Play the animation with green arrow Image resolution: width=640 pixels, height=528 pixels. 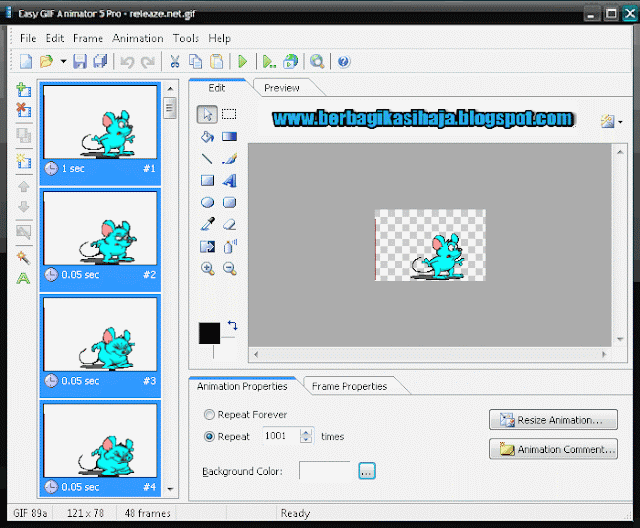[x=243, y=62]
